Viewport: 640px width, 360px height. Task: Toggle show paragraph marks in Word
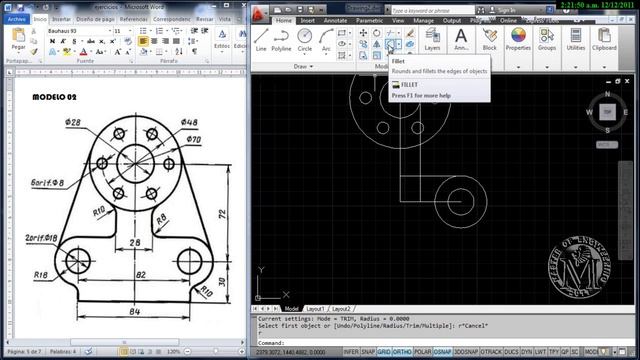[x=194, y=52]
